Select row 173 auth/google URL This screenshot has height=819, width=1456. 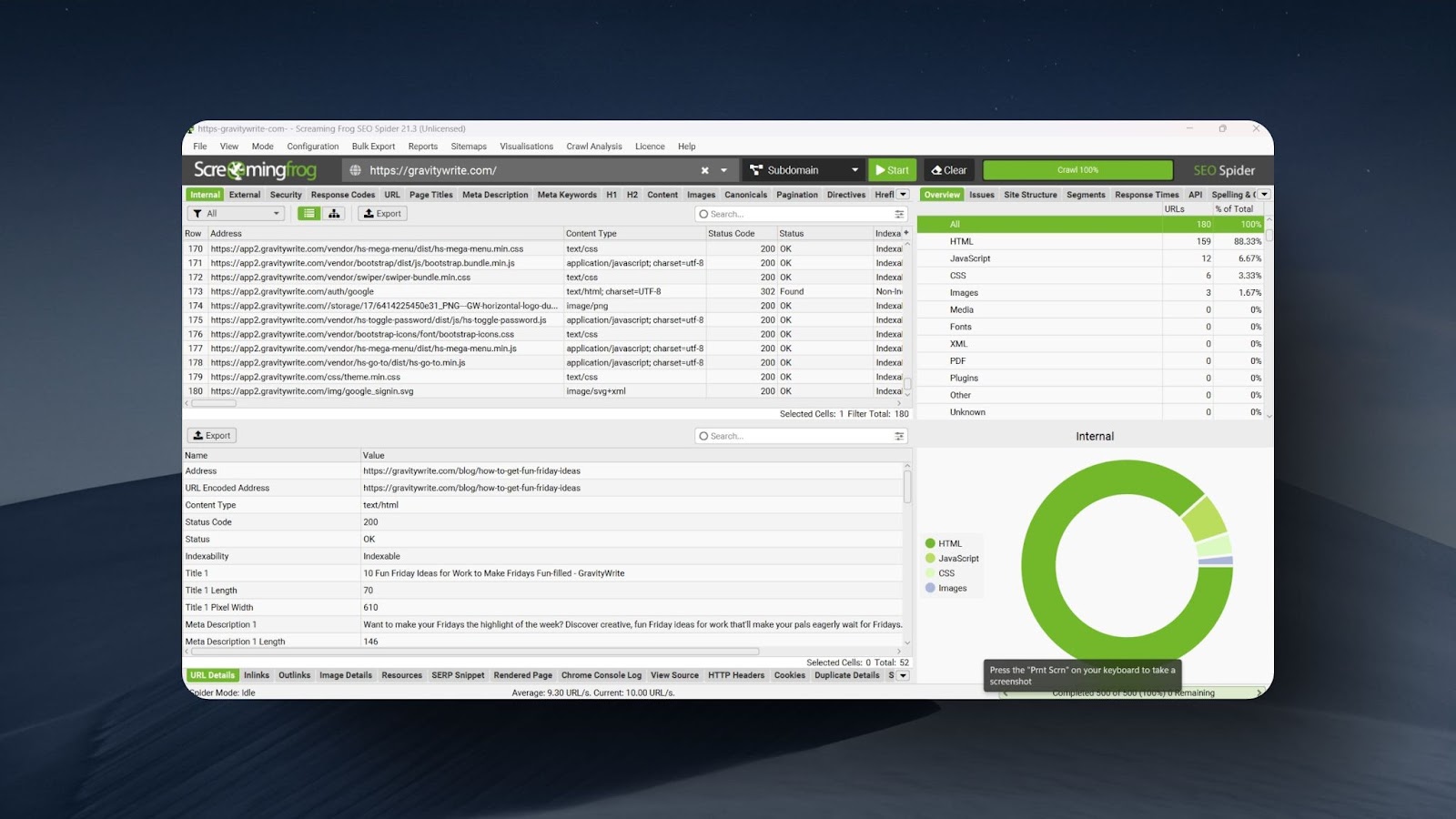[292, 291]
